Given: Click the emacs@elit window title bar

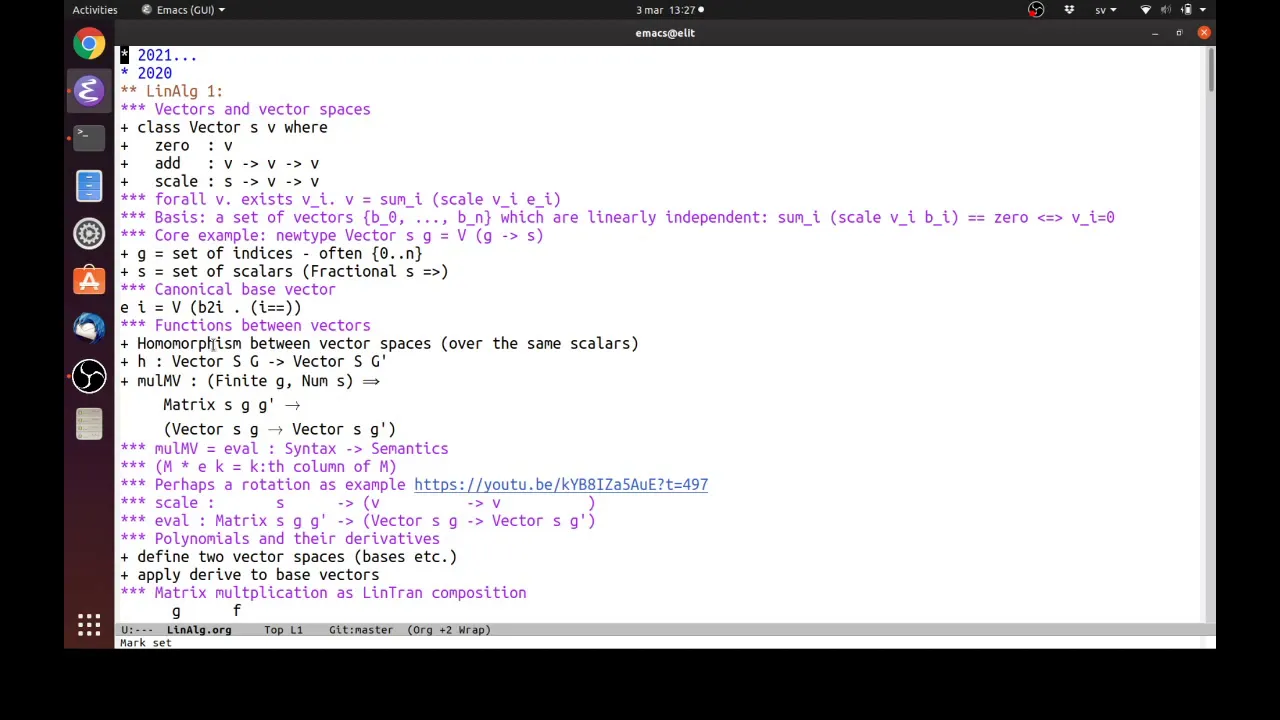Looking at the screenshot, I should pyautogui.click(x=665, y=33).
